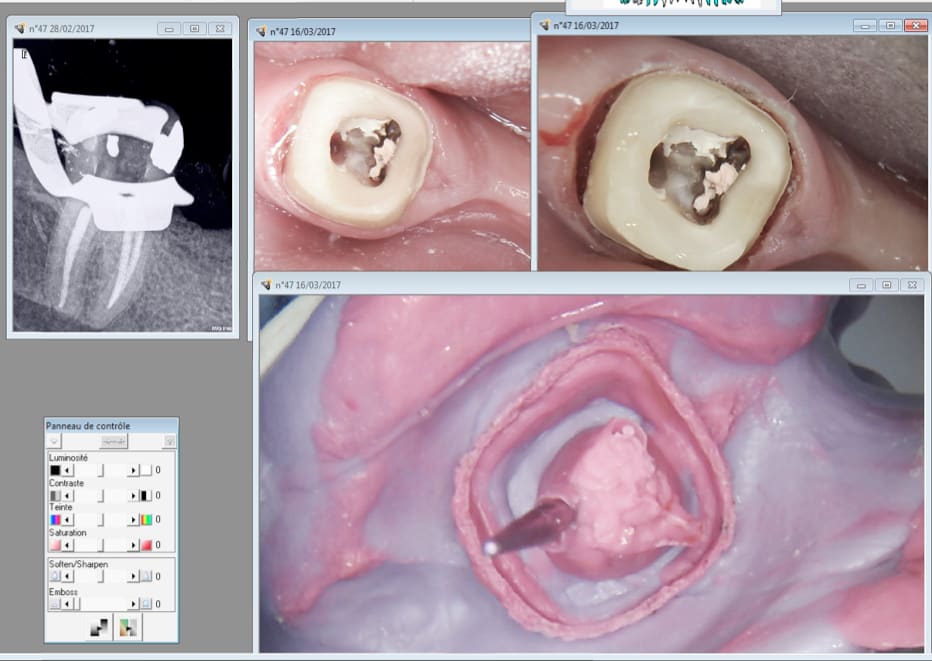Select the large bottom intraoral photo window
Viewport: 932px width, 661px height.
pos(560,285)
